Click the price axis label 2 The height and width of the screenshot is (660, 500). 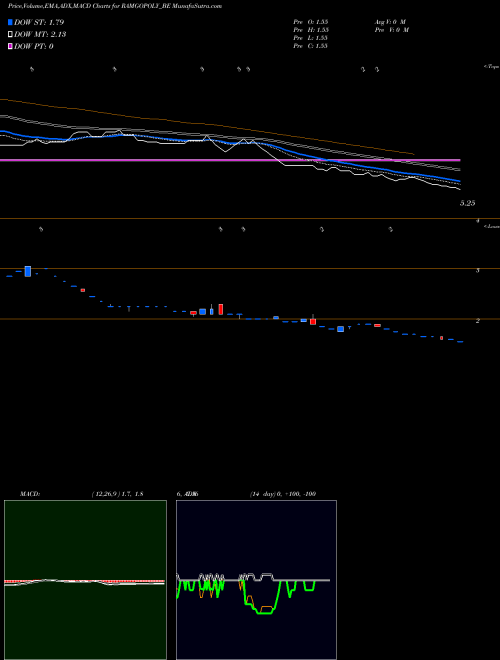(477, 321)
